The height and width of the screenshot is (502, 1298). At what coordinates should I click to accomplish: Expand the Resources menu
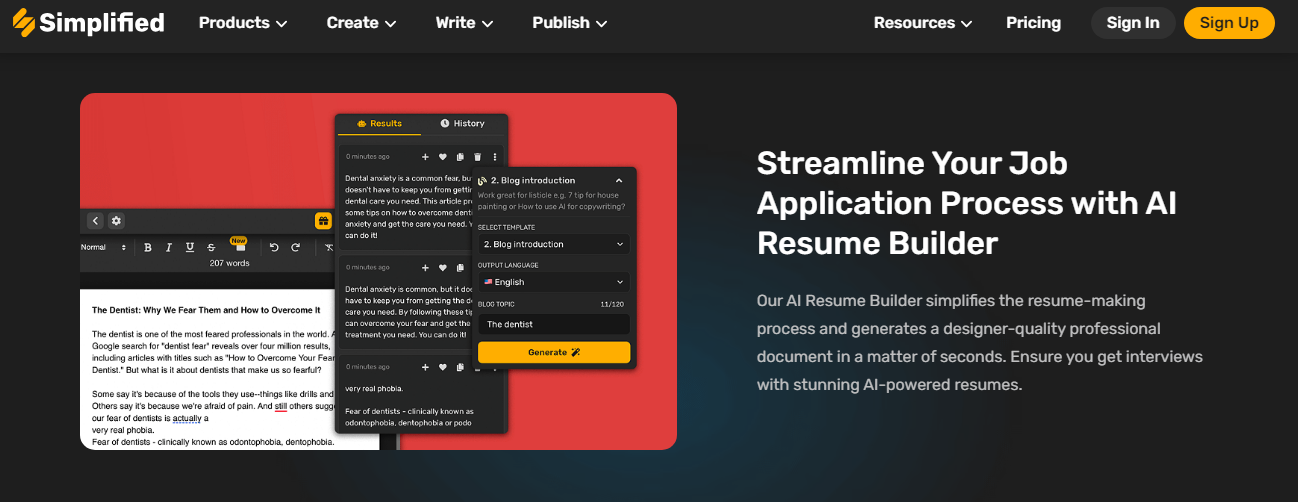923,23
